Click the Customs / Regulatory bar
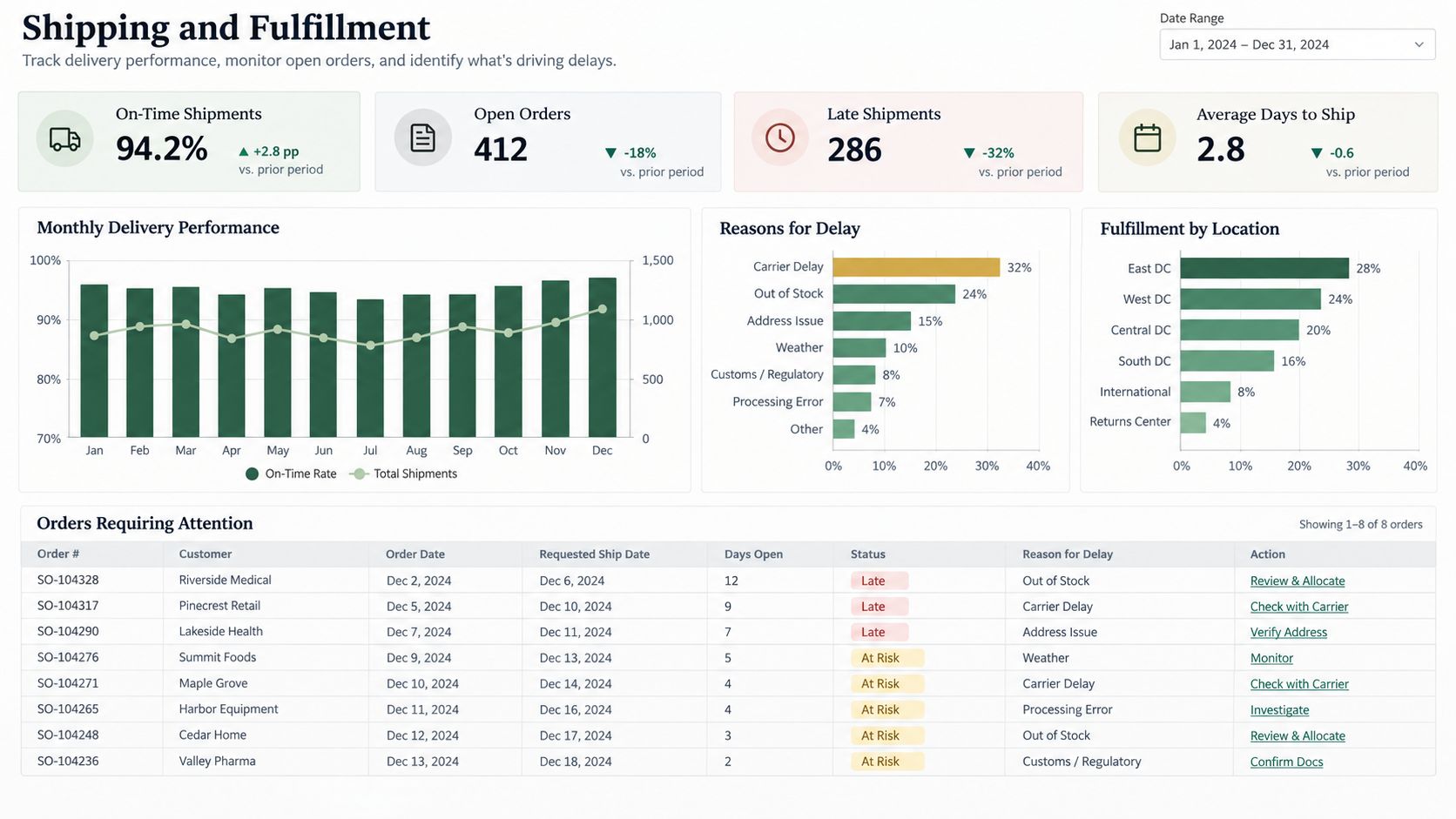 pyautogui.click(x=854, y=375)
